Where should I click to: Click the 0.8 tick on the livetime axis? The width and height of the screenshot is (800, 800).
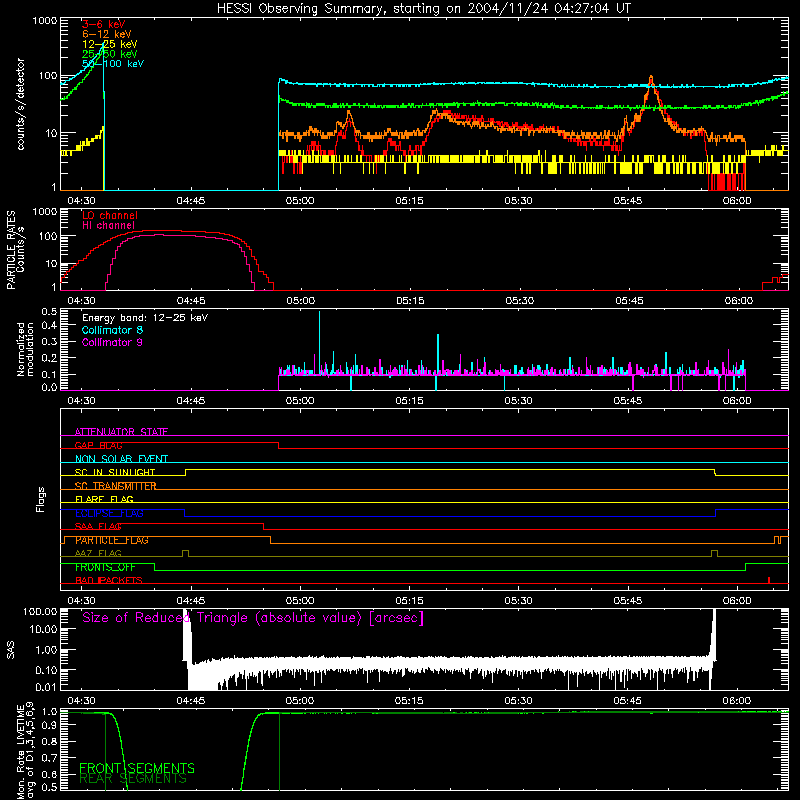pos(49,742)
